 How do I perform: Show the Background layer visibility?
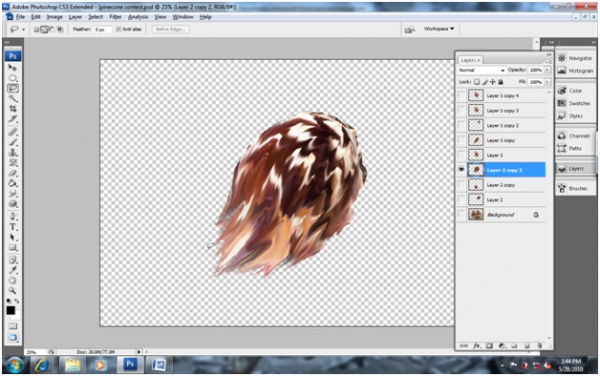coord(461,215)
